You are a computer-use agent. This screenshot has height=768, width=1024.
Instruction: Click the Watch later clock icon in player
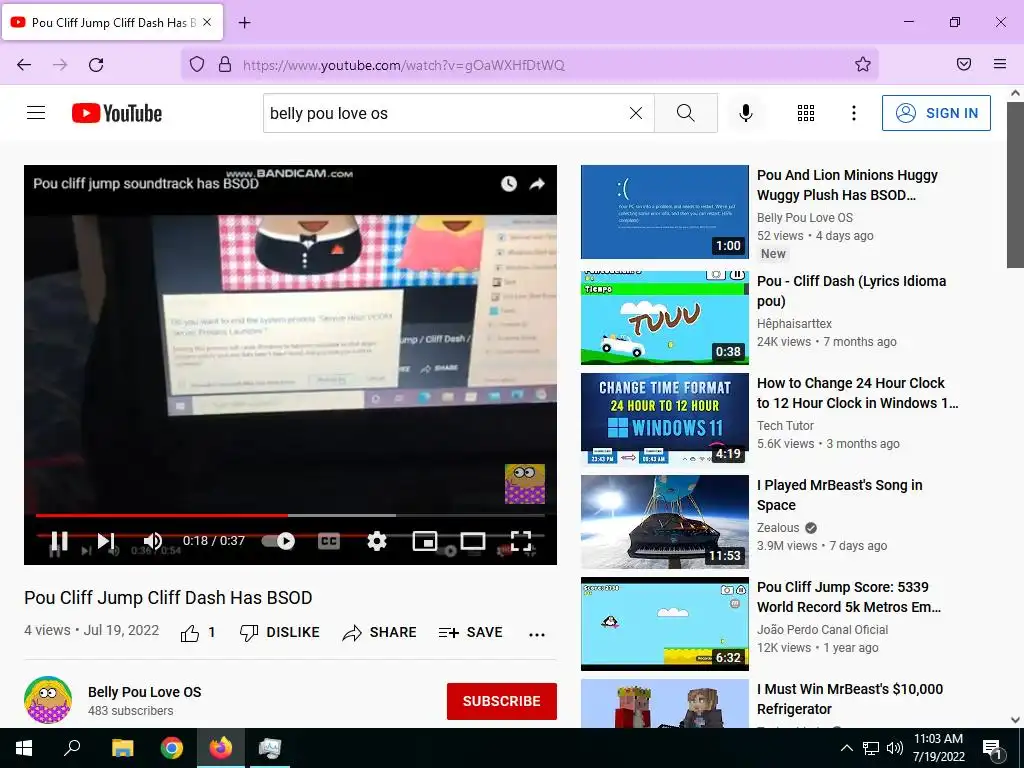[509, 184]
